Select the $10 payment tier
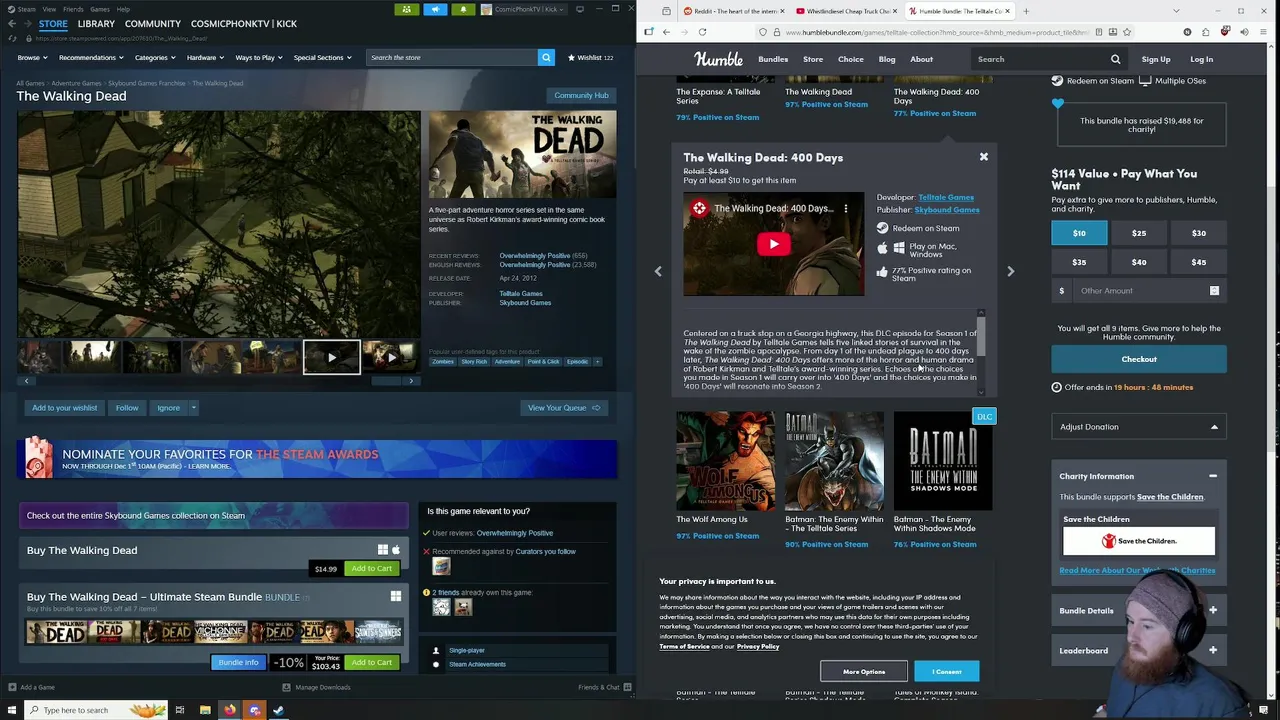1280x720 pixels. [x=1079, y=233]
